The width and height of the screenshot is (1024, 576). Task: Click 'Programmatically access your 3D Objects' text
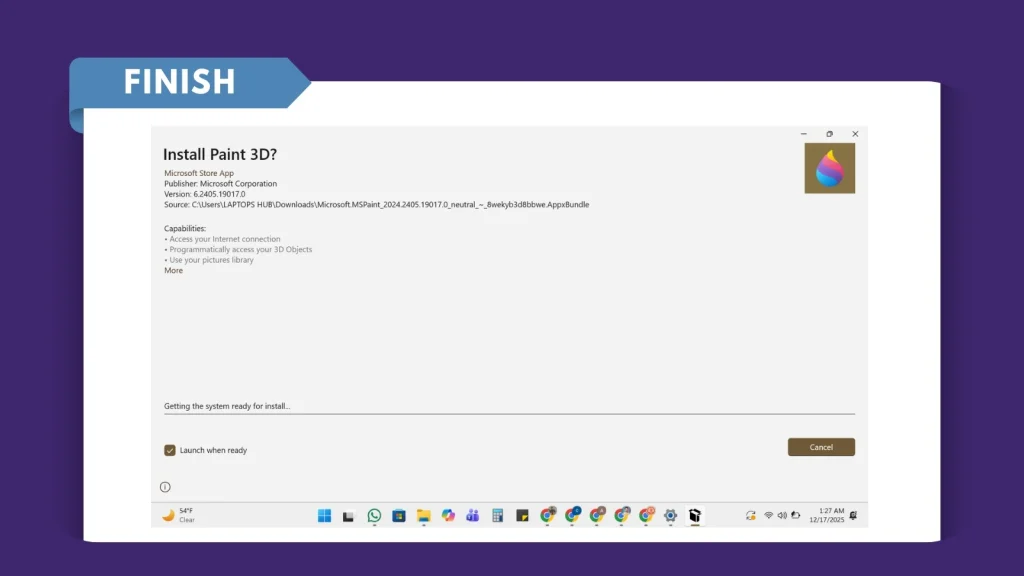(x=240, y=249)
